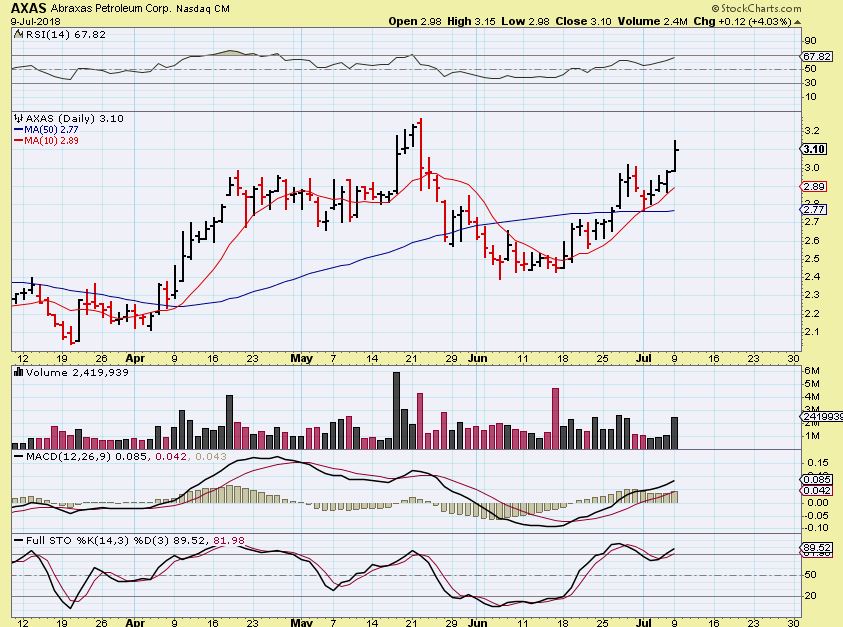Click the 89.52 stochastic axis value tag

[817, 548]
